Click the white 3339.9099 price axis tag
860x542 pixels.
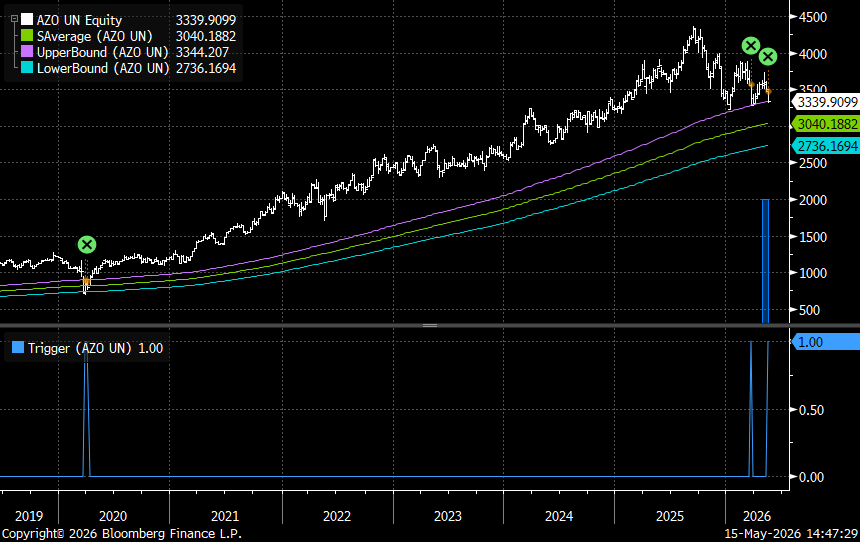coord(825,102)
